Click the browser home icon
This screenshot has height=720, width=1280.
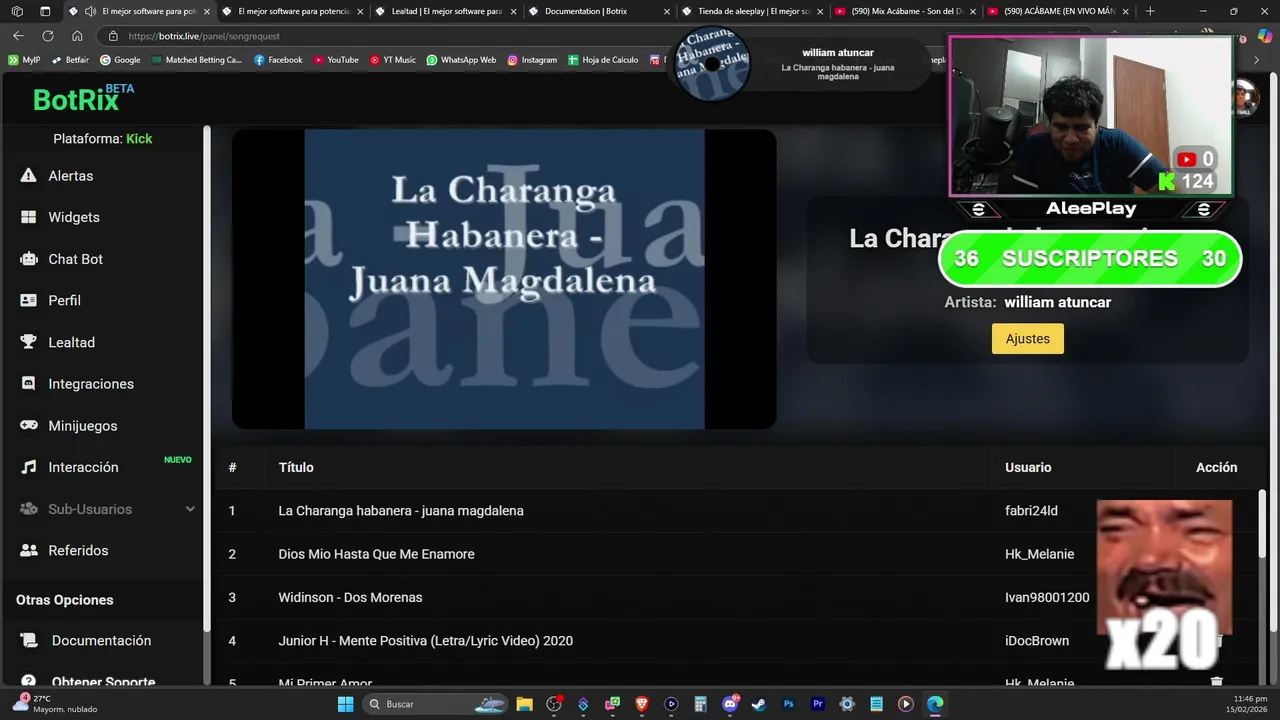(77, 36)
